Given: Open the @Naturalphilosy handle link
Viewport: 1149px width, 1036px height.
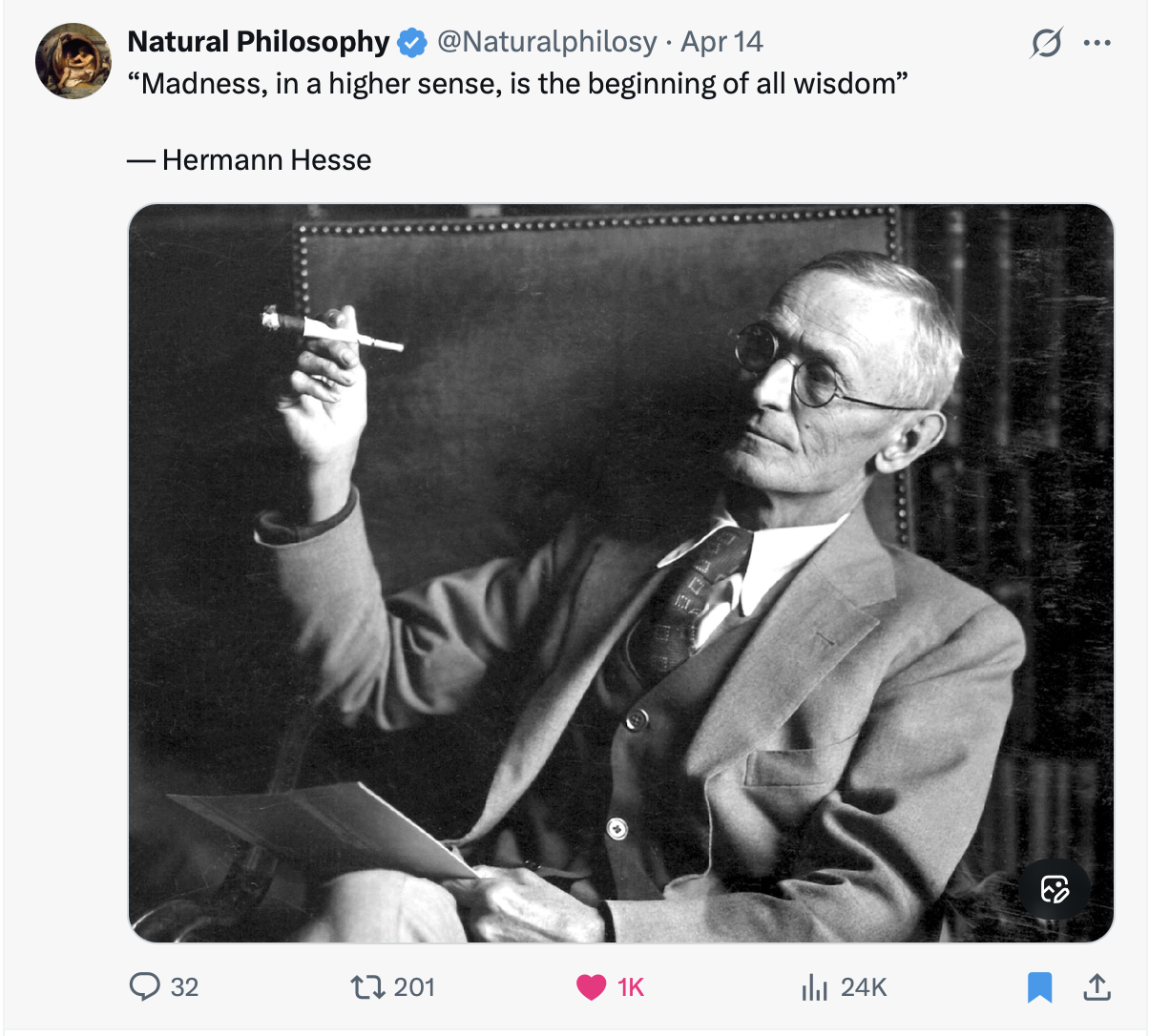Looking at the screenshot, I should [547, 42].
